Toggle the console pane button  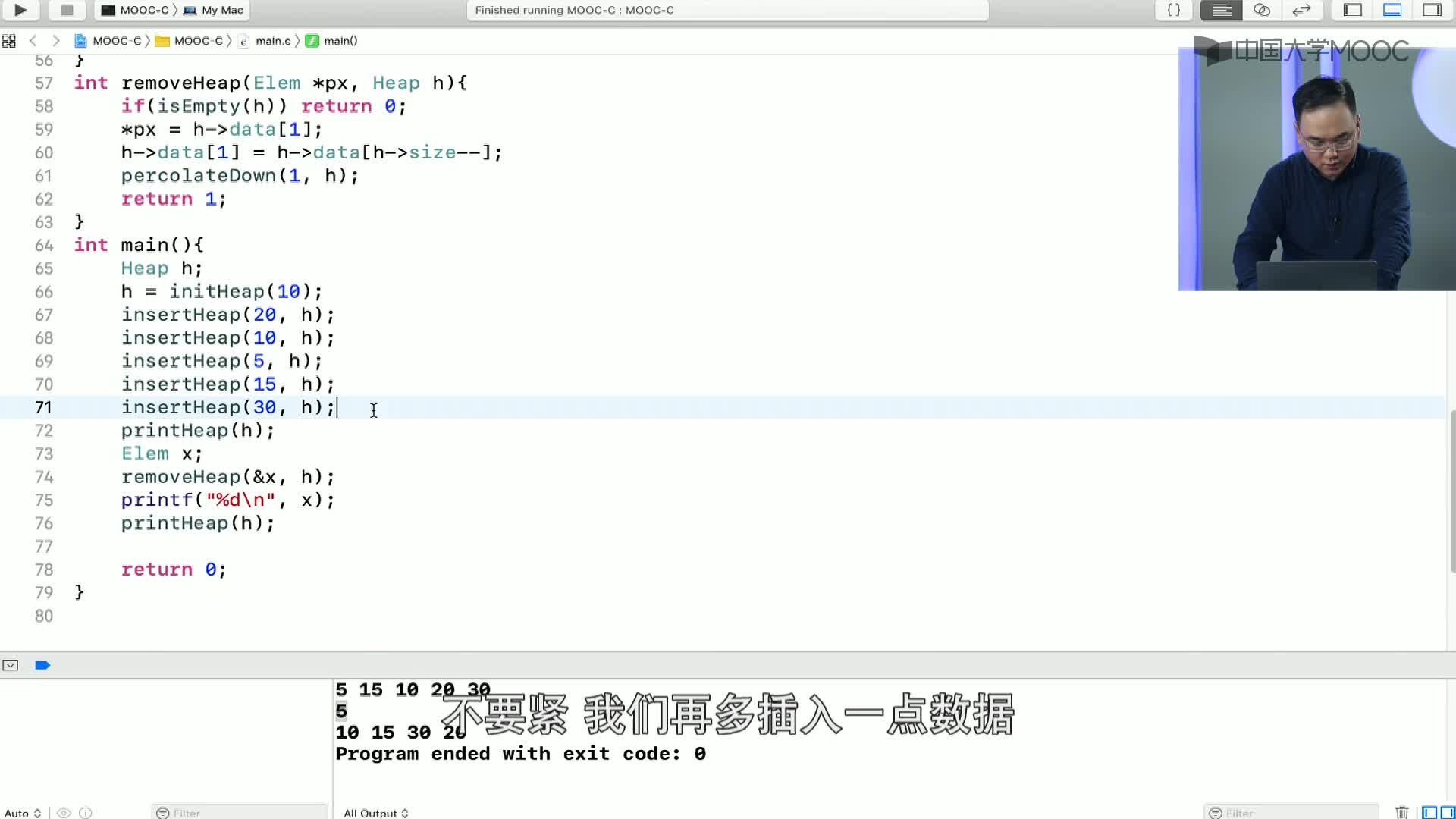1448,812
